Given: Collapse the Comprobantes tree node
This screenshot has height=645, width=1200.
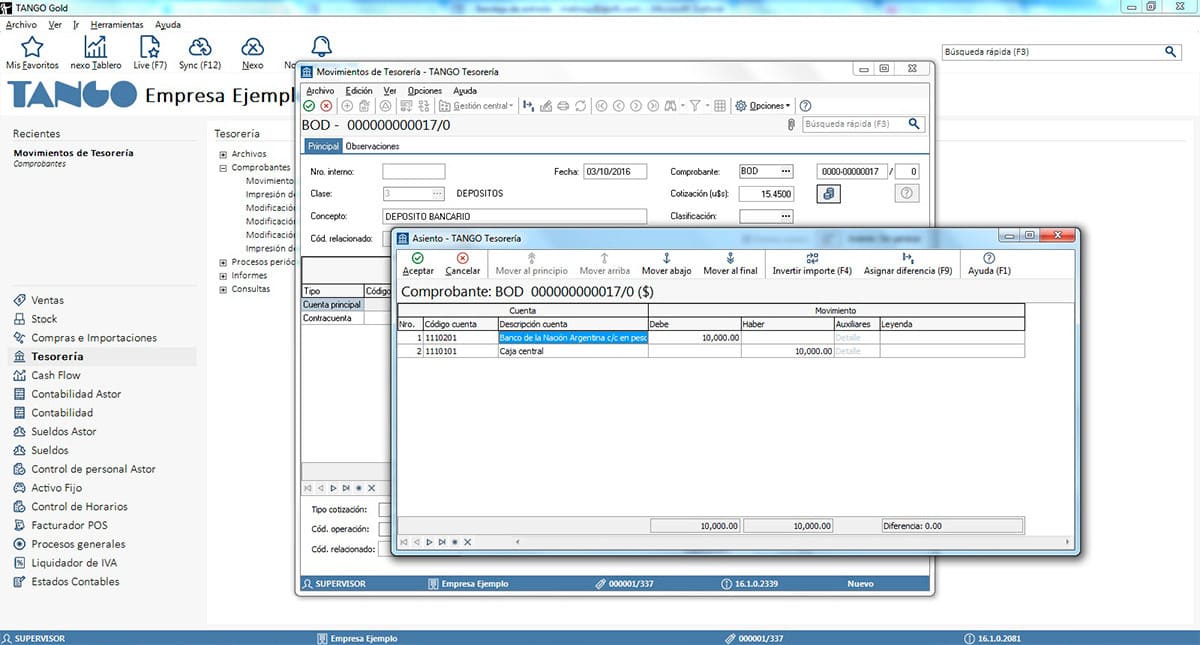Looking at the screenshot, I should pyautogui.click(x=223, y=168).
